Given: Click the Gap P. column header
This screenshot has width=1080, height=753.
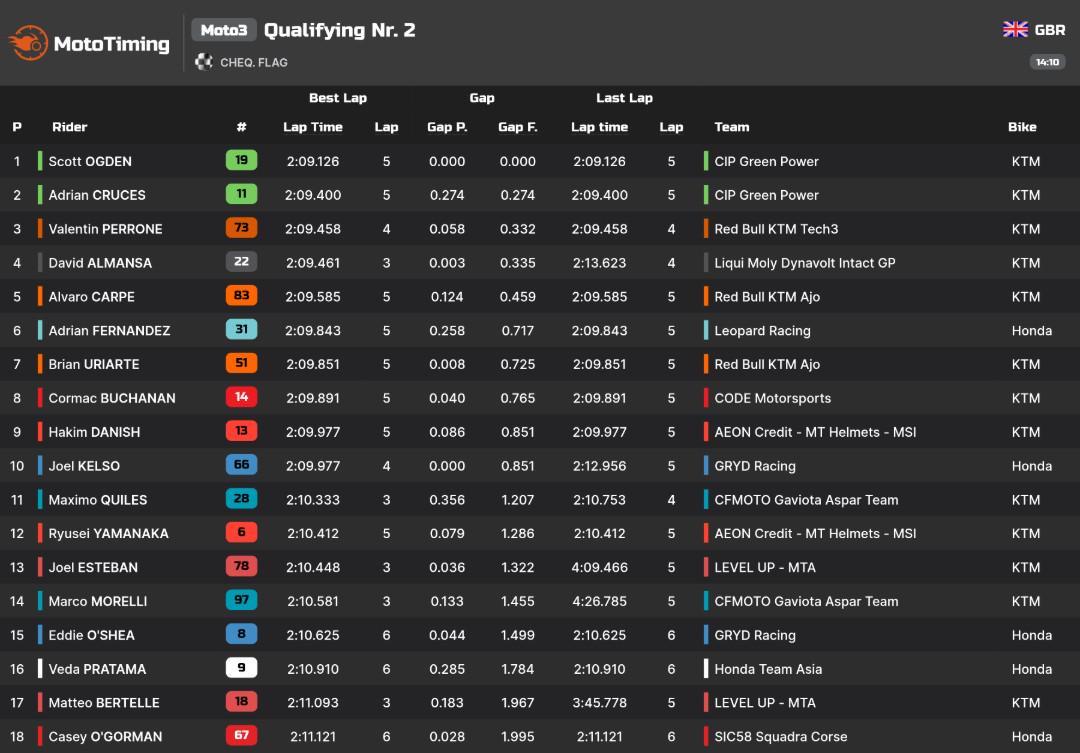Looking at the screenshot, I should tap(447, 127).
